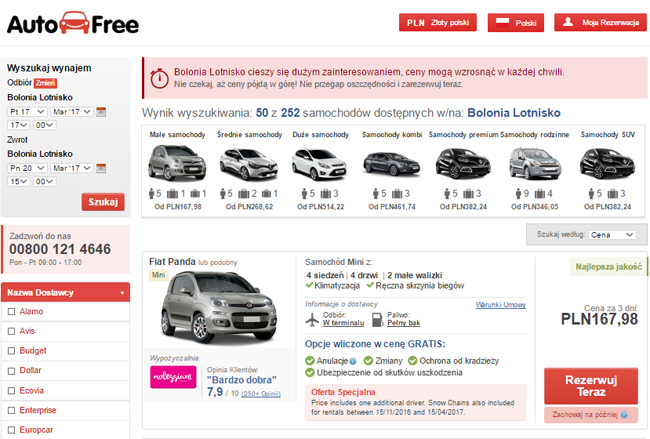This screenshot has height=439, width=650.
Task: Click the Samochody kombi category label
Action: coord(392,134)
